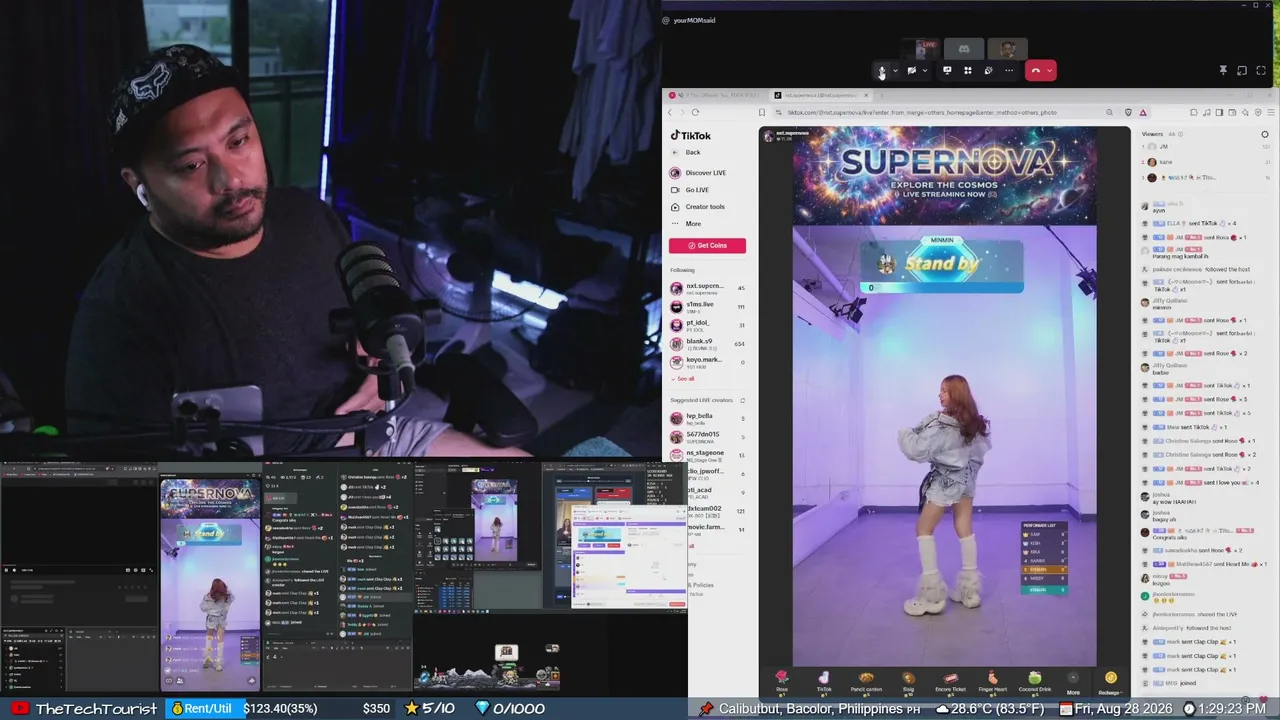This screenshot has width=1280, height=720.
Task: Open camera options arrow in Discord call
Action: click(x=925, y=70)
